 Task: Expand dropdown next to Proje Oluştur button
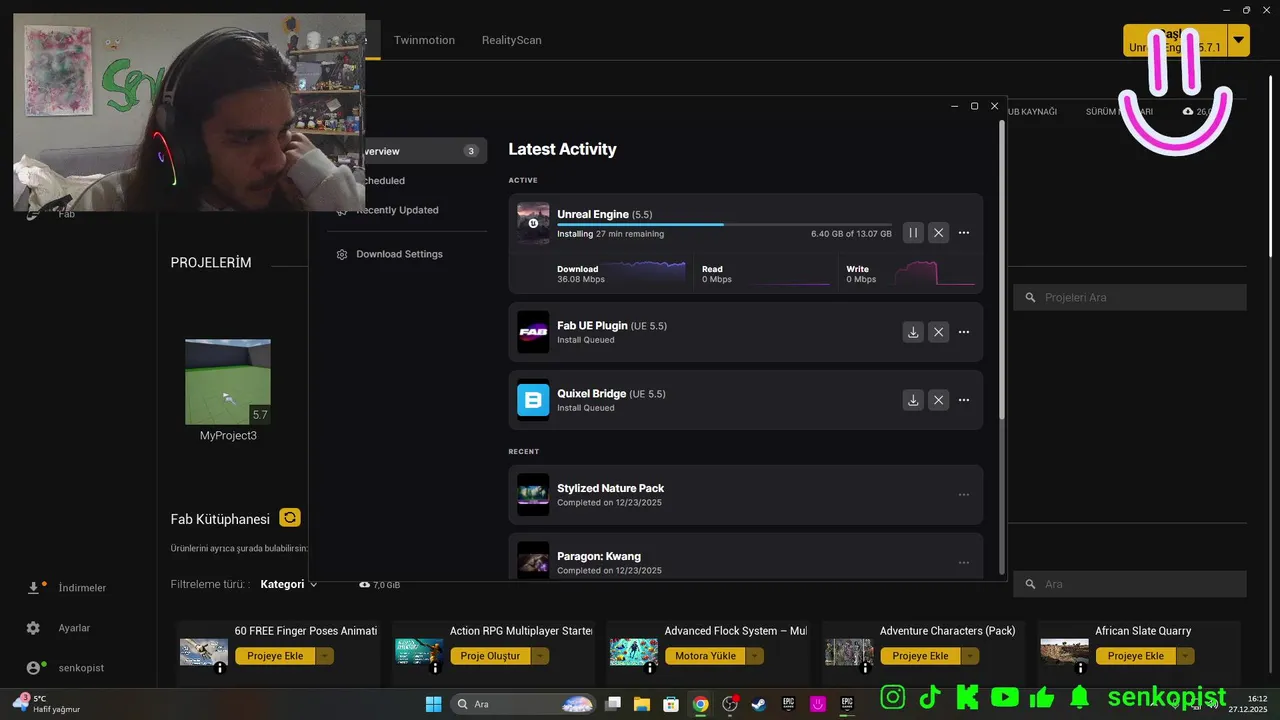pos(540,656)
